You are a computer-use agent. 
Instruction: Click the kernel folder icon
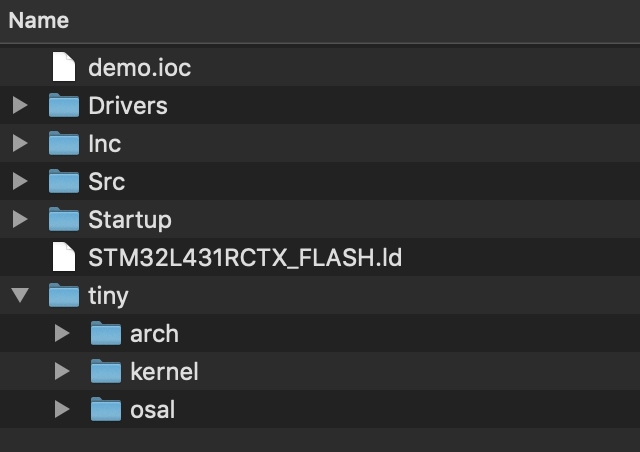[x=106, y=372]
